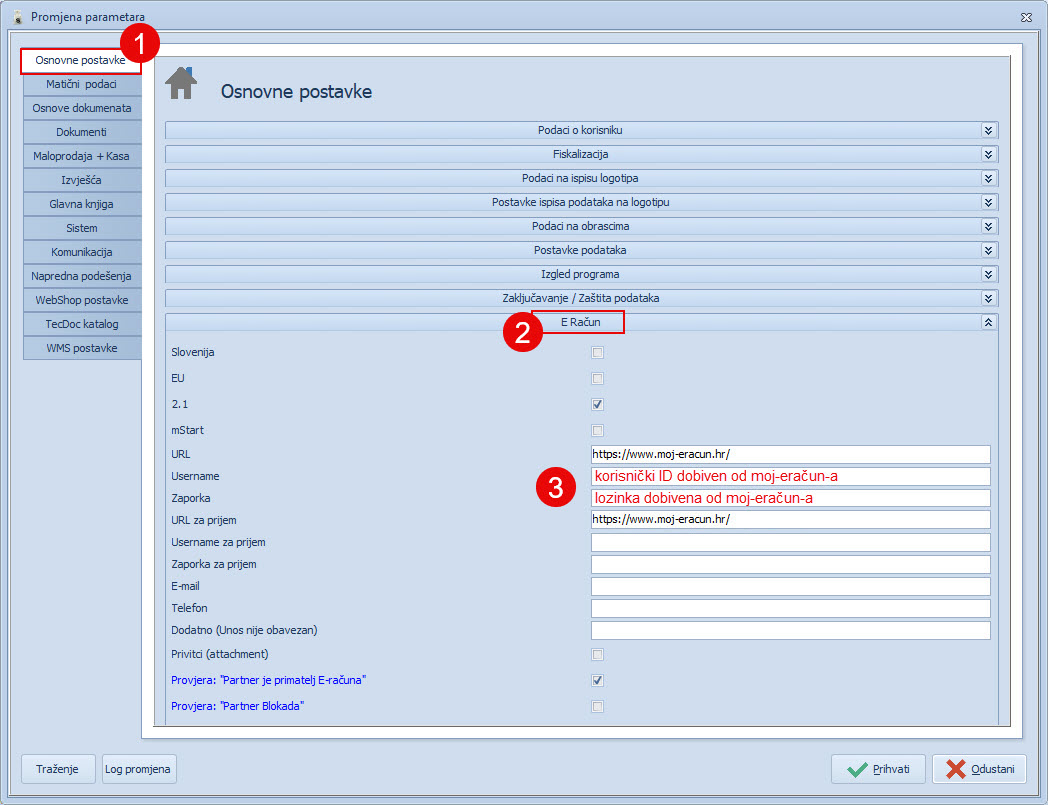Expand the Fiskalizacija section chevron
The height and width of the screenshot is (805, 1048).
click(988, 154)
